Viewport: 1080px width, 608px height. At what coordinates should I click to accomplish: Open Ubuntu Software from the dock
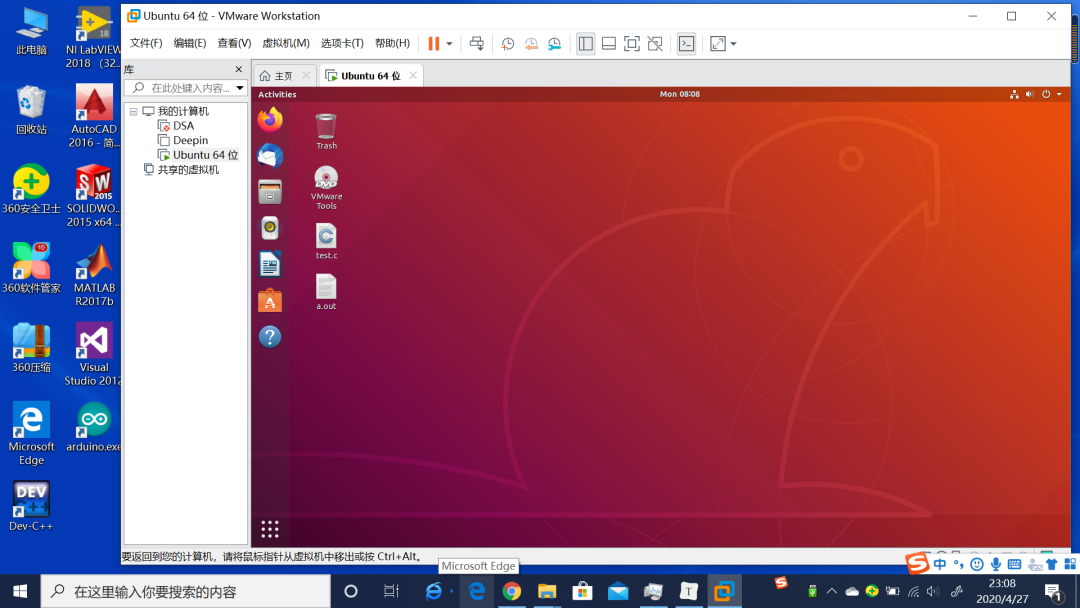click(270, 301)
